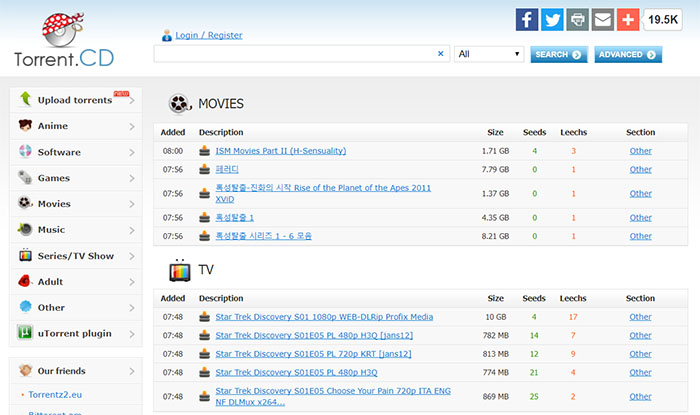Click the television icon by the TV heading
Image resolution: width=700 pixels, height=415 pixels.
coord(180,270)
